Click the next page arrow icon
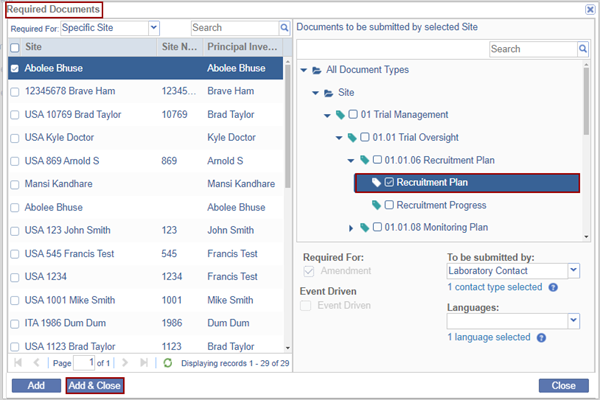The height and width of the screenshot is (400, 600). pos(122,362)
